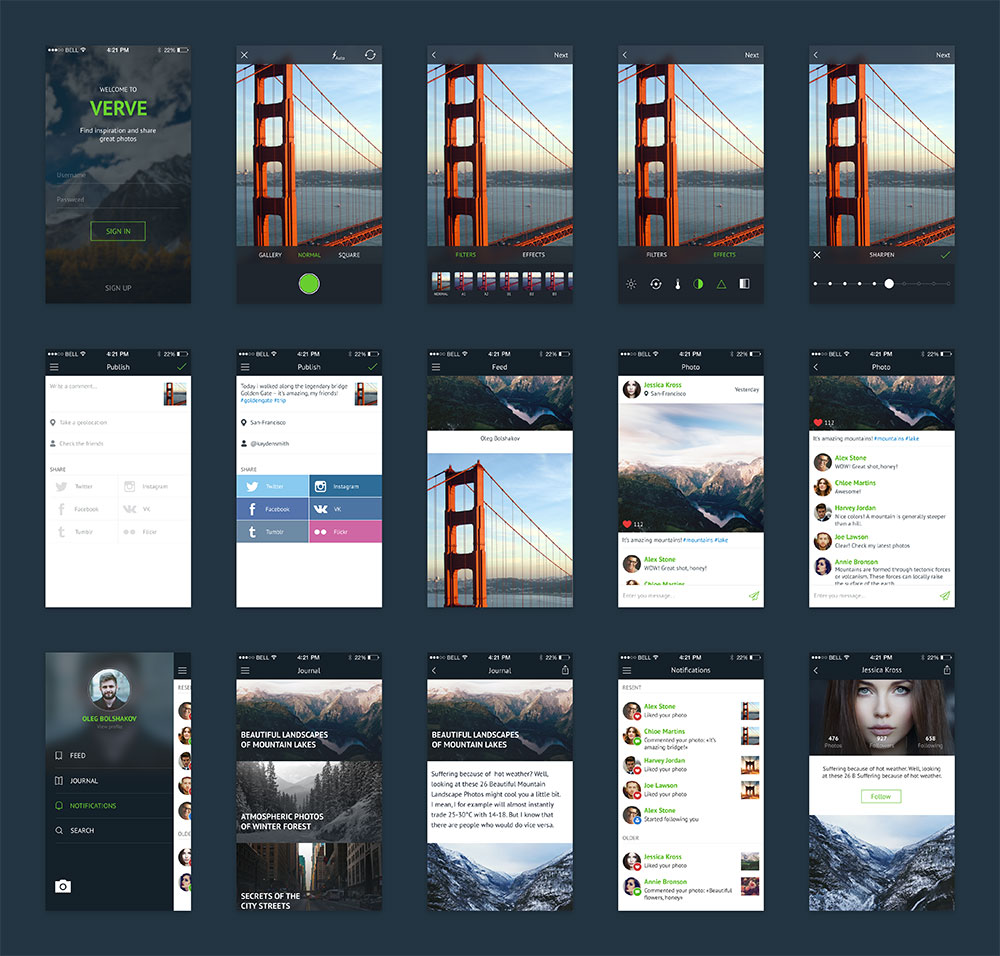Open the hamburger menu on the Feed screen

pyautogui.click(x=436, y=367)
